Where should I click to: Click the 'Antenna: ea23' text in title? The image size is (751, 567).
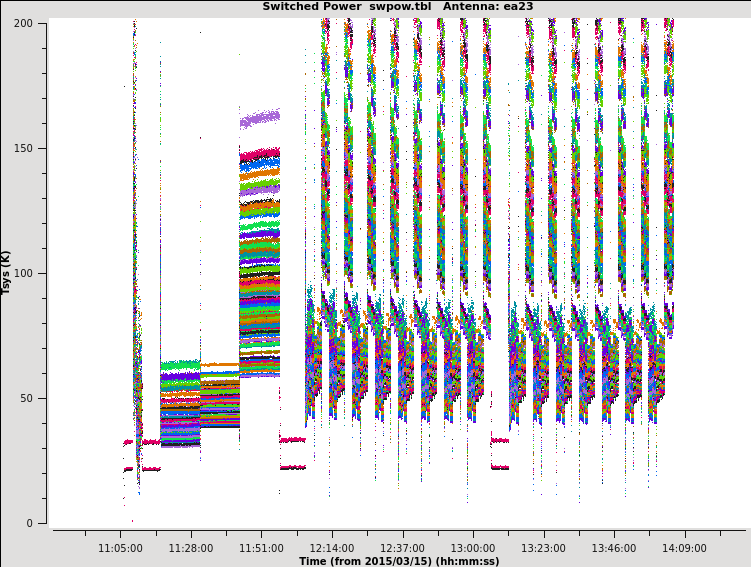click(x=490, y=7)
